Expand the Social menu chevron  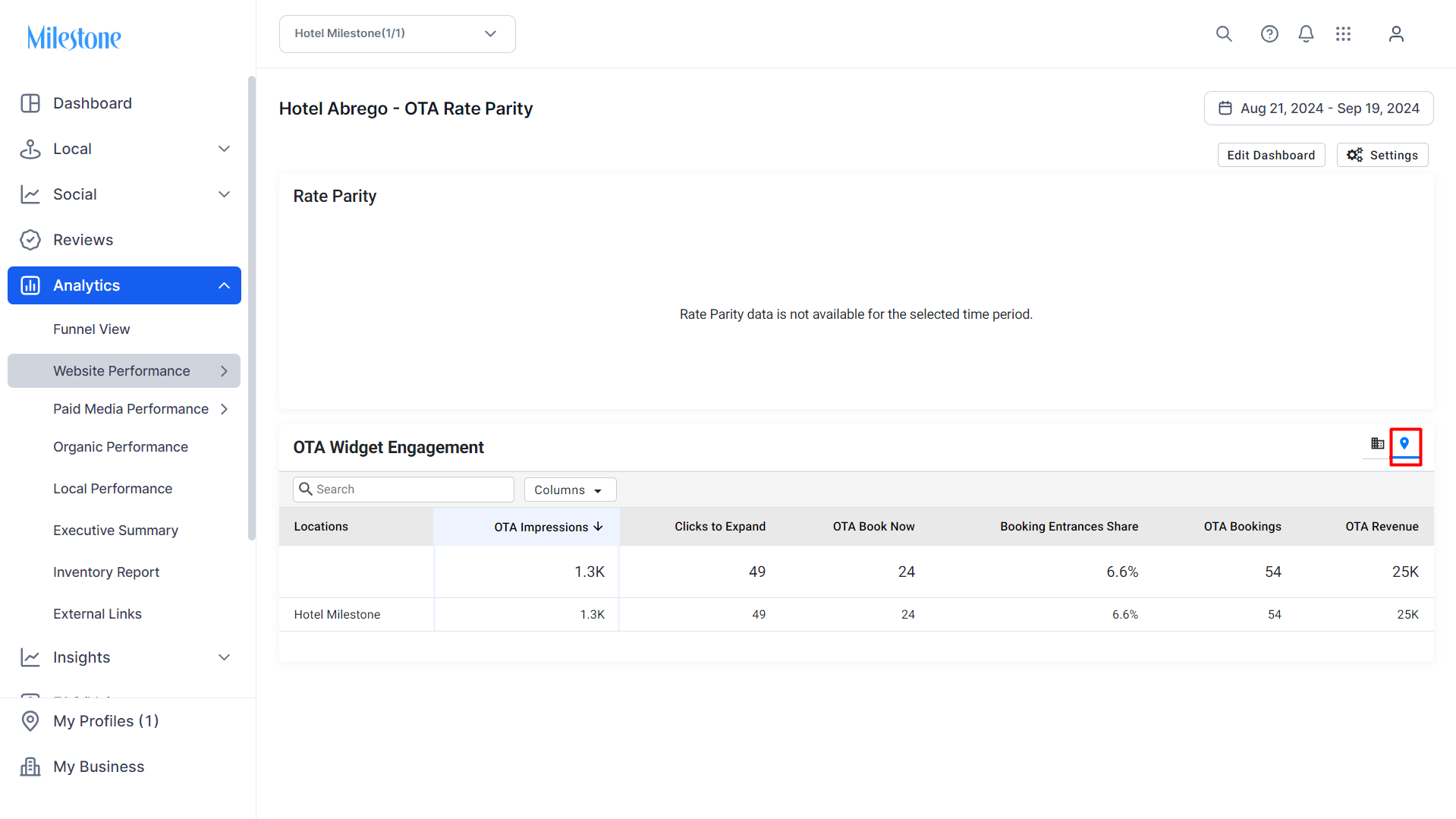tap(224, 194)
